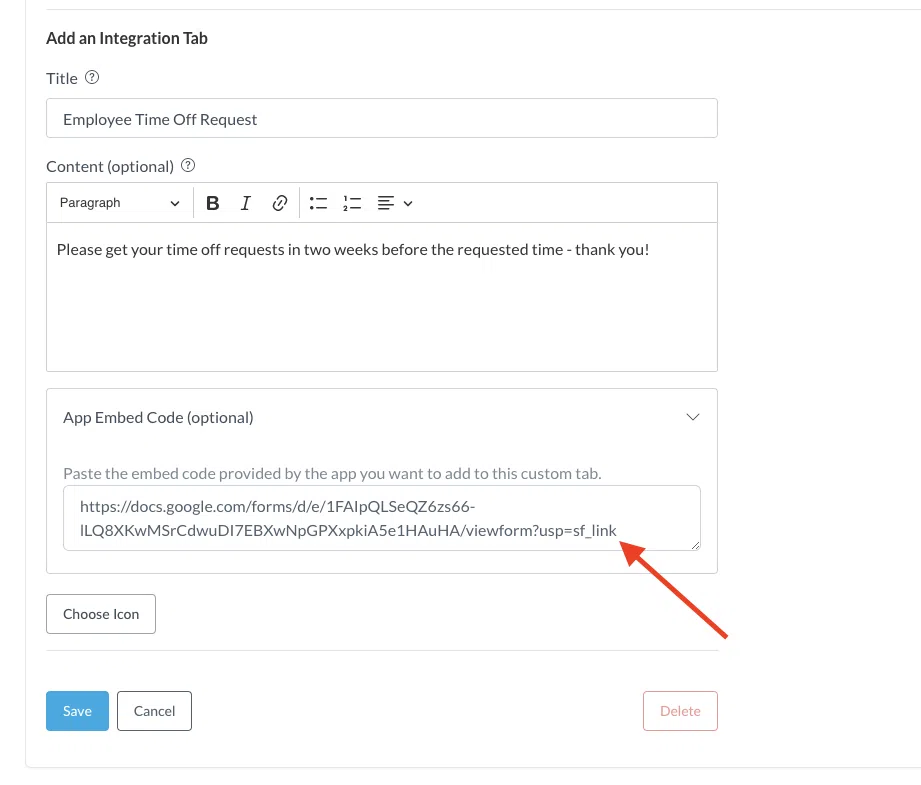This screenshot has height=785, width=921.
Task: Click the resize handle of embed code box
Action: pyautogui.click(x=695, y=545)
